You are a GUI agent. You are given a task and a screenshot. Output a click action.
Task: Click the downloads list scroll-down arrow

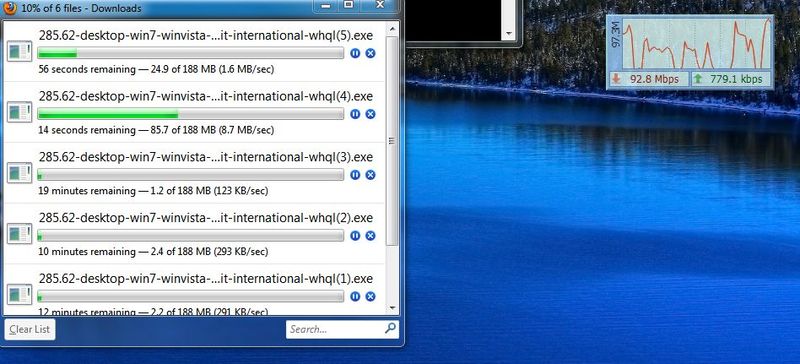392,308
